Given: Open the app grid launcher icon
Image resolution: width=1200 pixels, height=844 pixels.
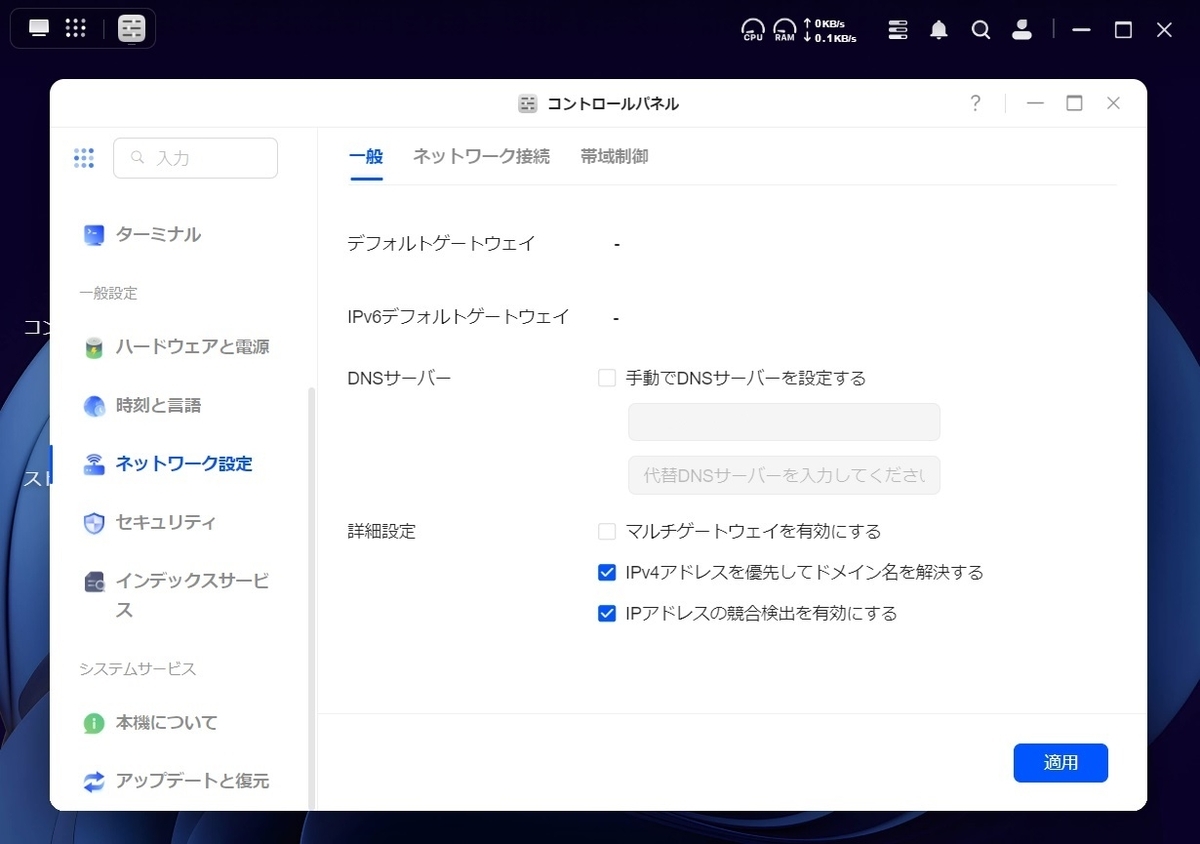Looking at the screenshot, I should tap(76, 28).
